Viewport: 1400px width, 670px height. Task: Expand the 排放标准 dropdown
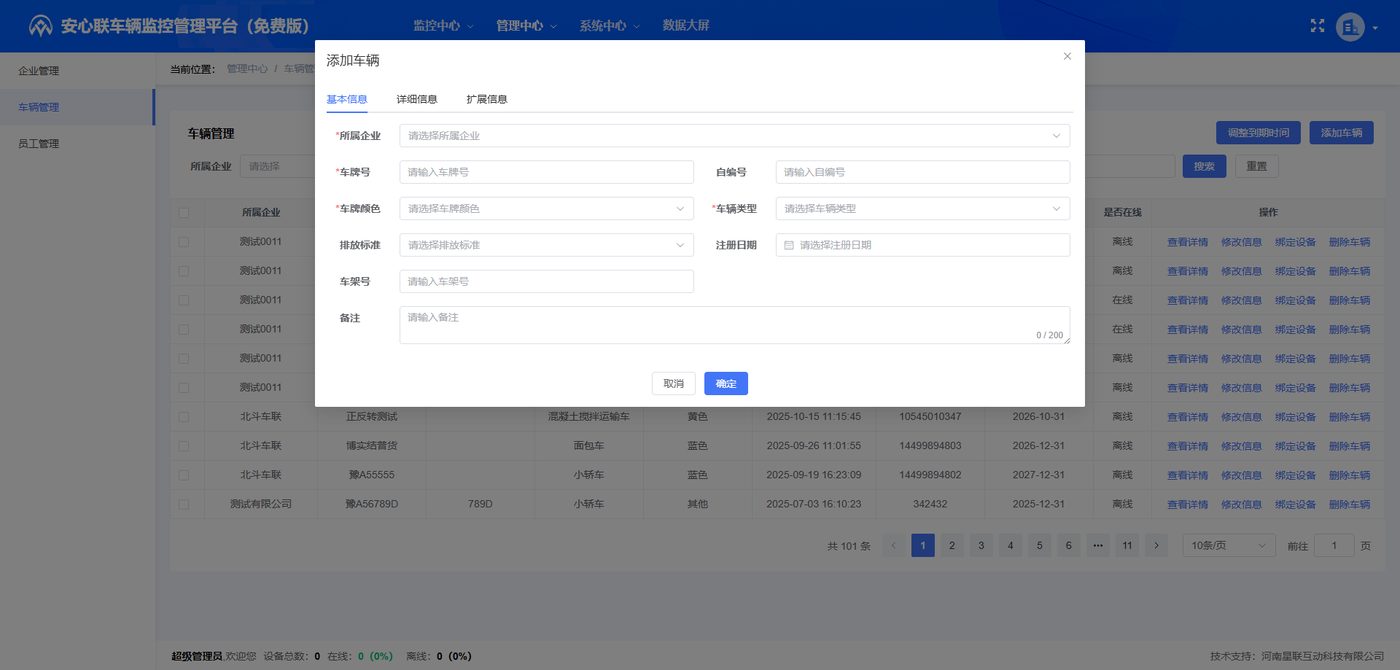point(547,245)
